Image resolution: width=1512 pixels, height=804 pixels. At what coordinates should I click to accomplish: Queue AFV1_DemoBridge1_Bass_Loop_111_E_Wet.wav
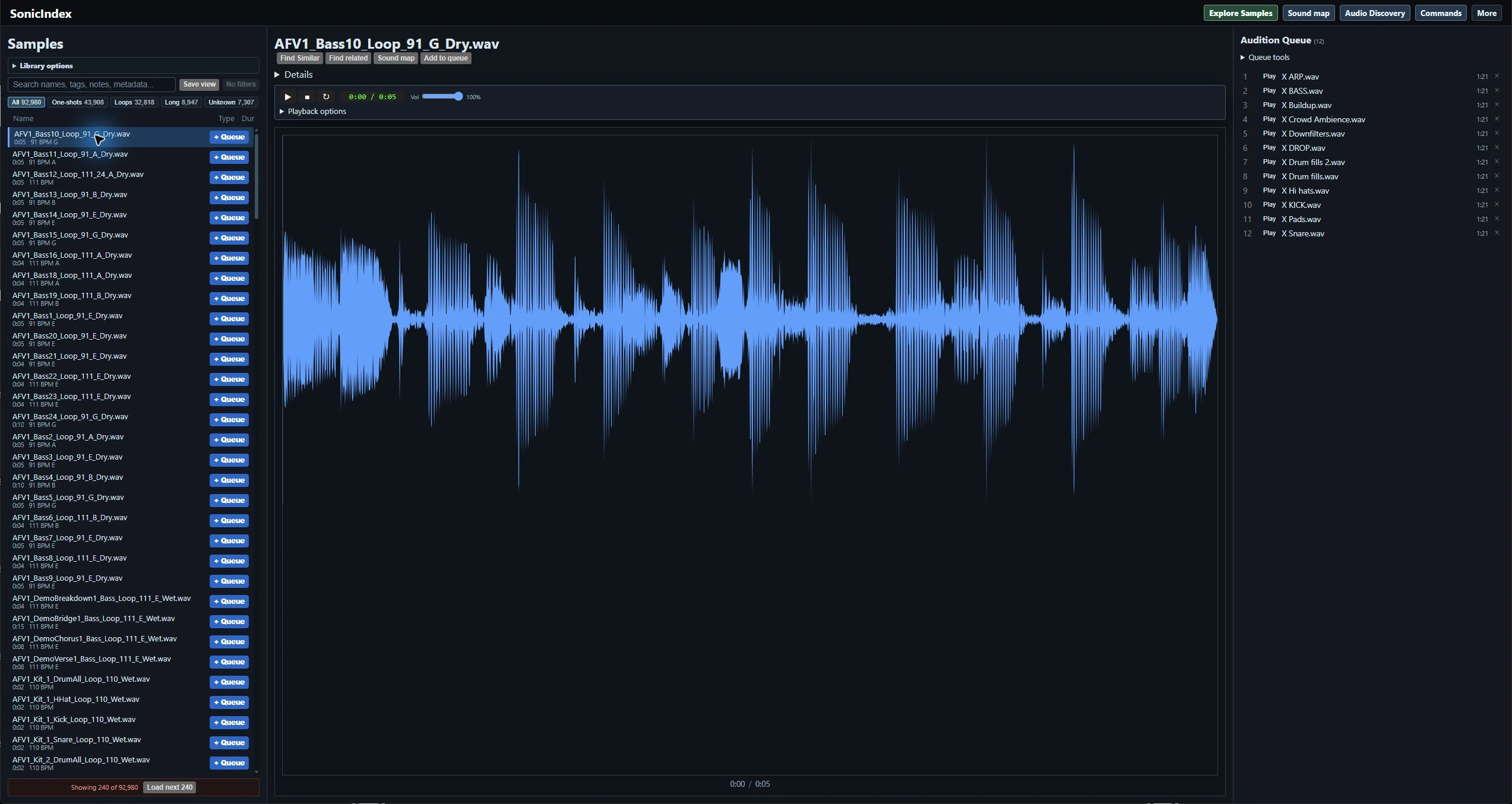point(229,622)
